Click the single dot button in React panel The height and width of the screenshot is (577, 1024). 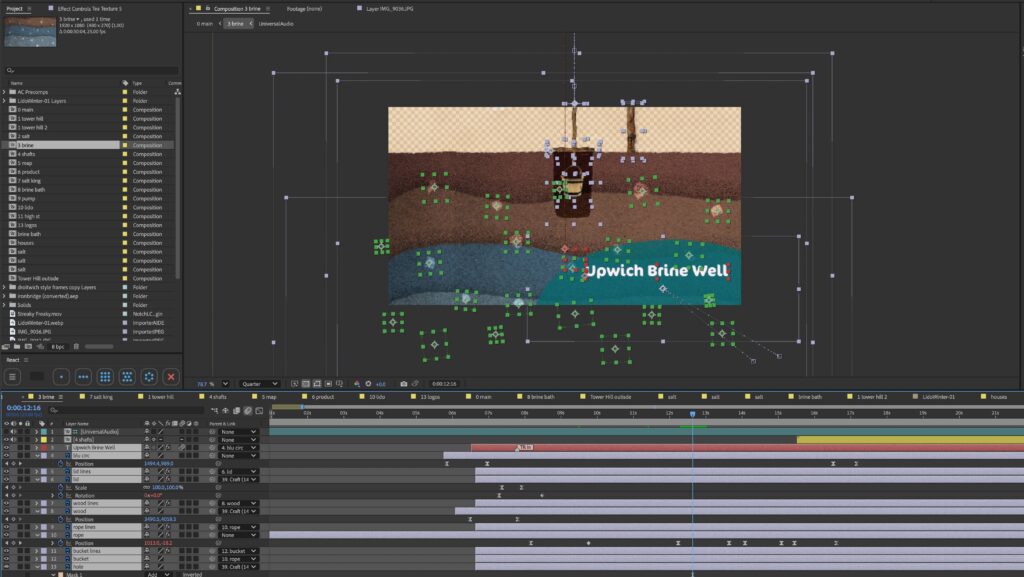tap(61, 377)
